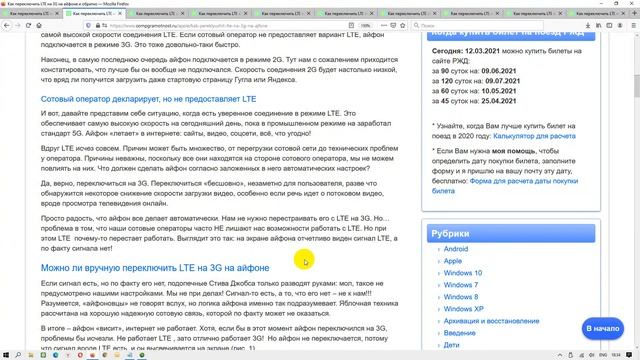Open the Windows 8 category
The width and height of the screenshot is (640, 360).
point(461,297)
